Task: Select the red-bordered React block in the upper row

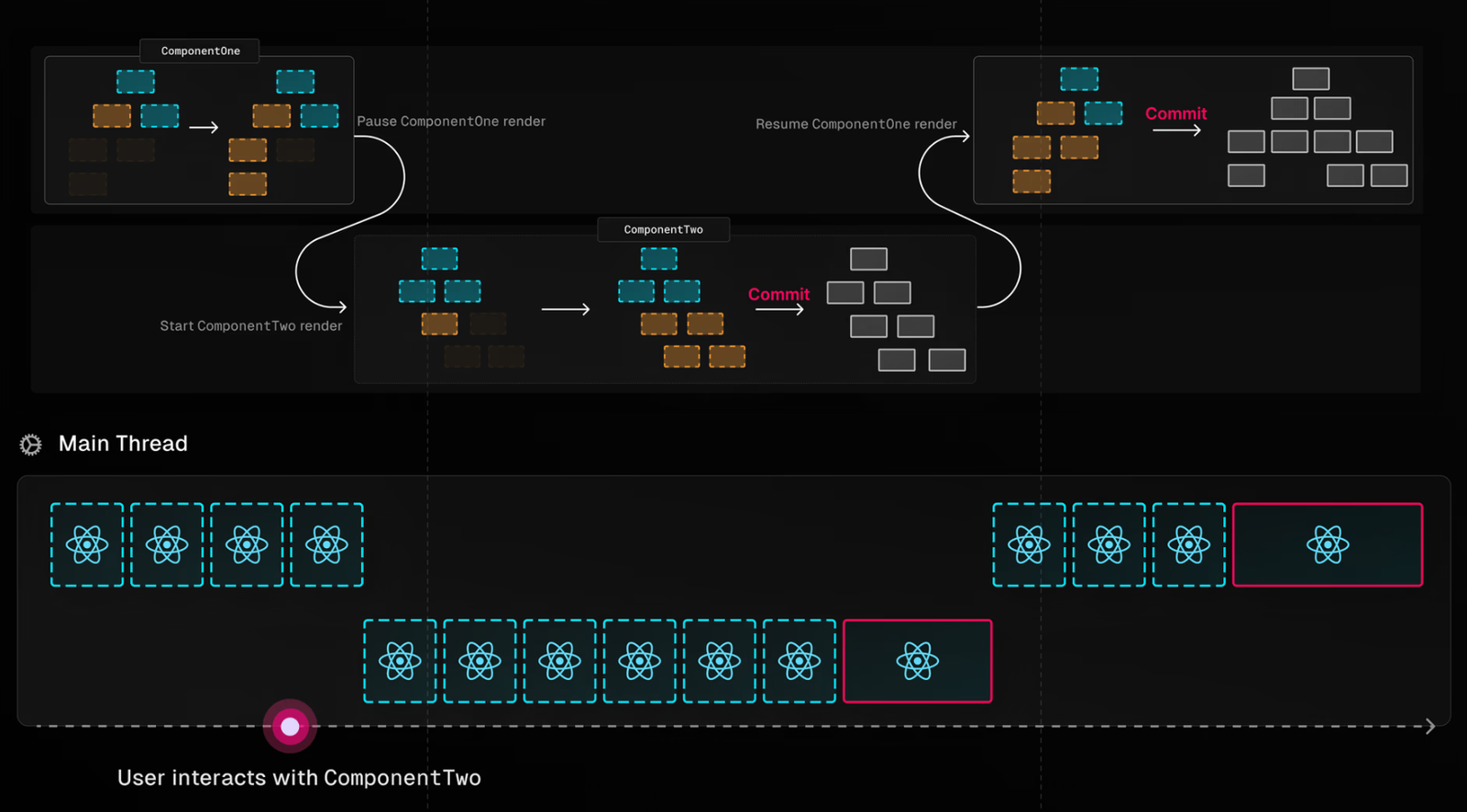Action: [x=1328, y=544]
